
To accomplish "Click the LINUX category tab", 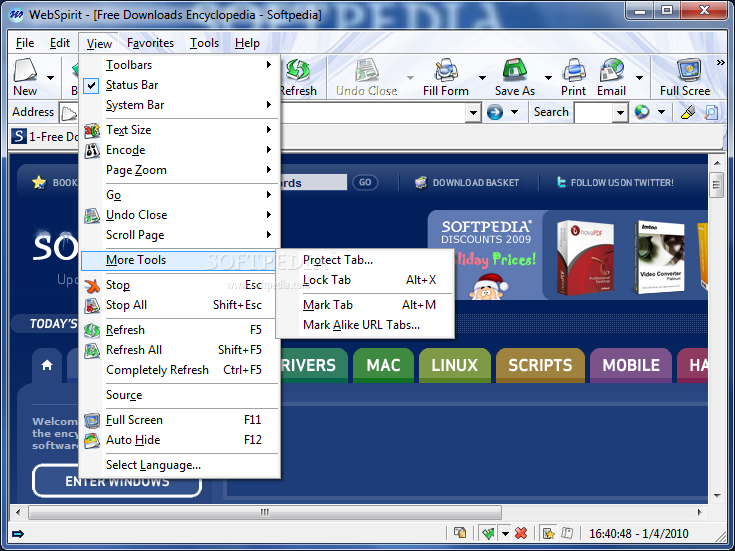I will pos(454,365).
